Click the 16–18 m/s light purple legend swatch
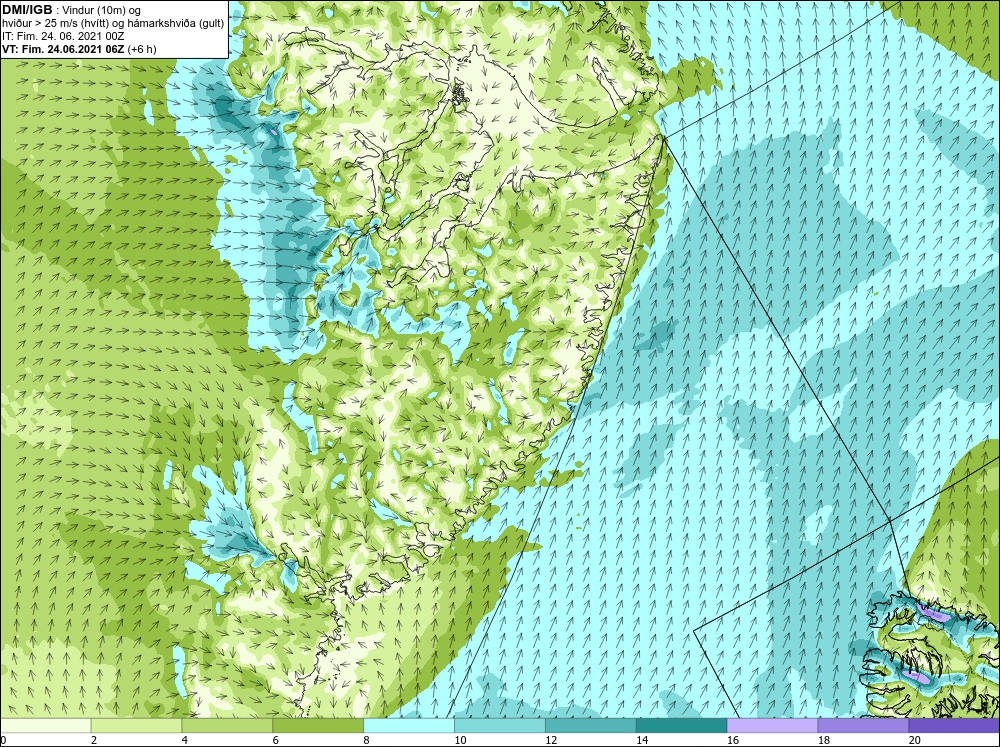1000x747 pixels. [772, 725]
